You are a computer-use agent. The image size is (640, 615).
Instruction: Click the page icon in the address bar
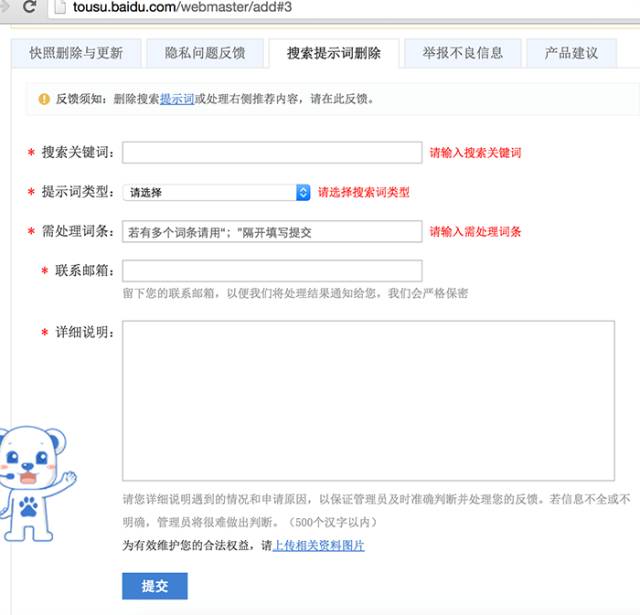pyautogui.click(x=60, y=7)
